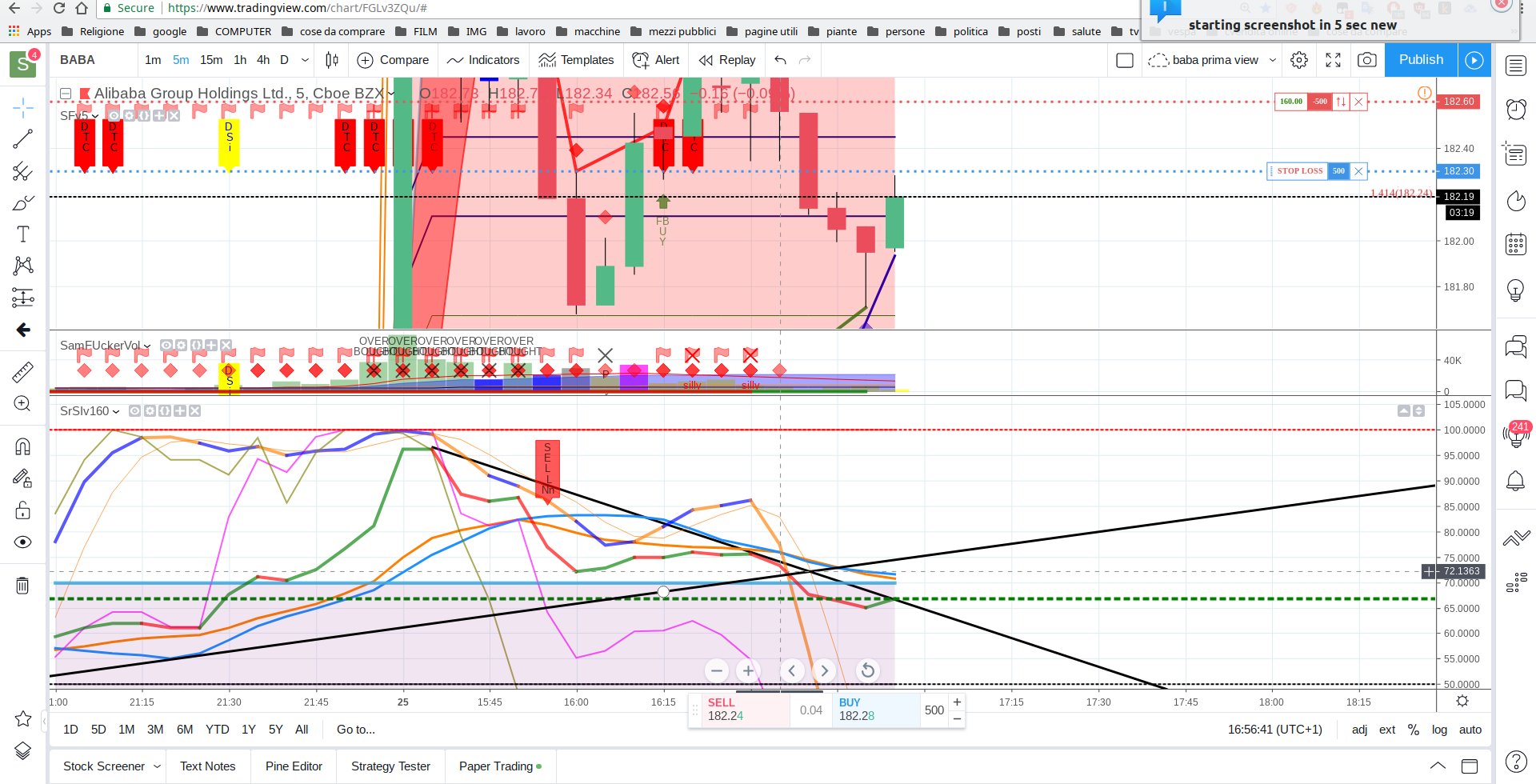The width and height of the screenshot is (1536, 784).
Task: Toggle lock all drawing tools
Action: [x=22, y=510]
